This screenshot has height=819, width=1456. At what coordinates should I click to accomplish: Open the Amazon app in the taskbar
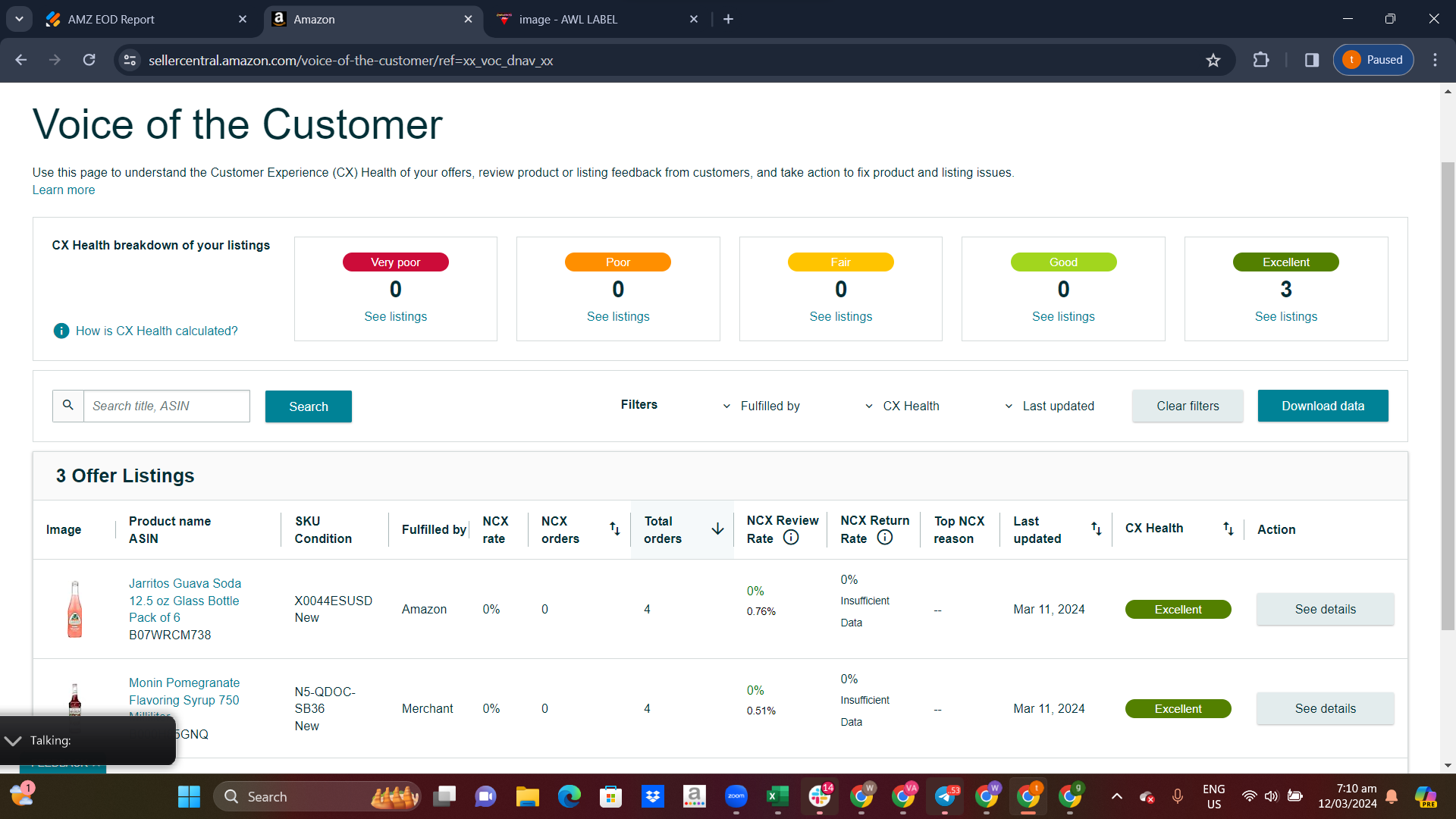[x=694, y=797]
